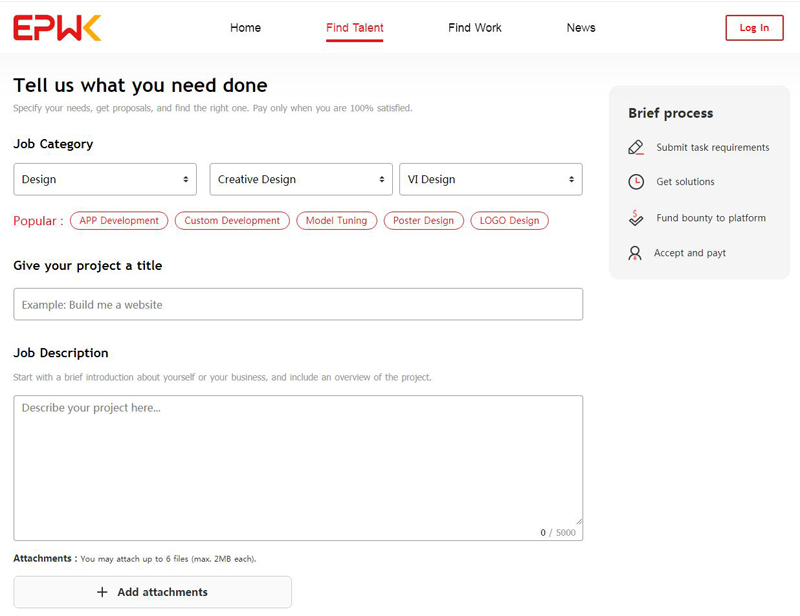
Task: Choose the Custom Development tag
Action: point(232,221)
